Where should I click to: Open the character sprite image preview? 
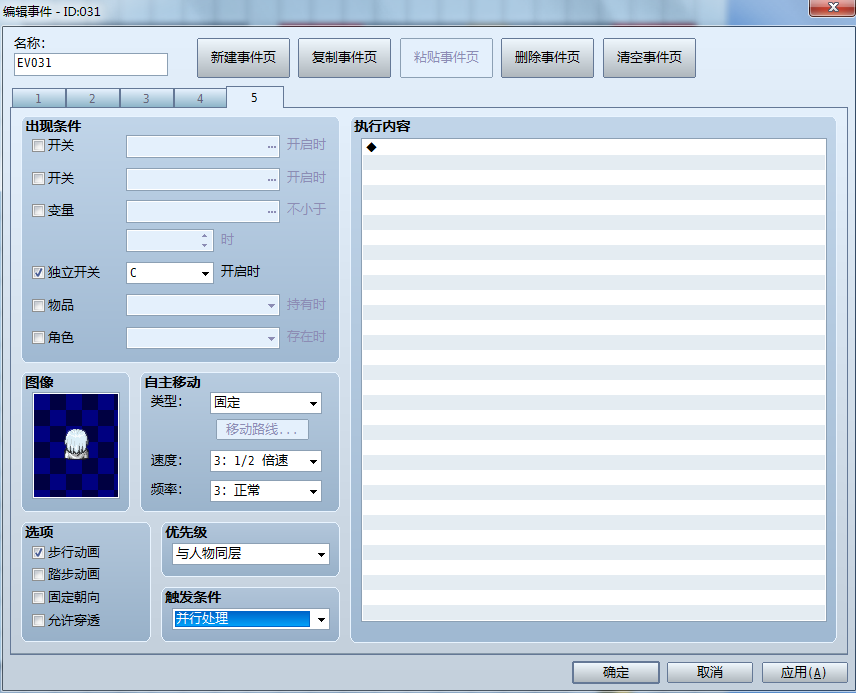point(76,445)
